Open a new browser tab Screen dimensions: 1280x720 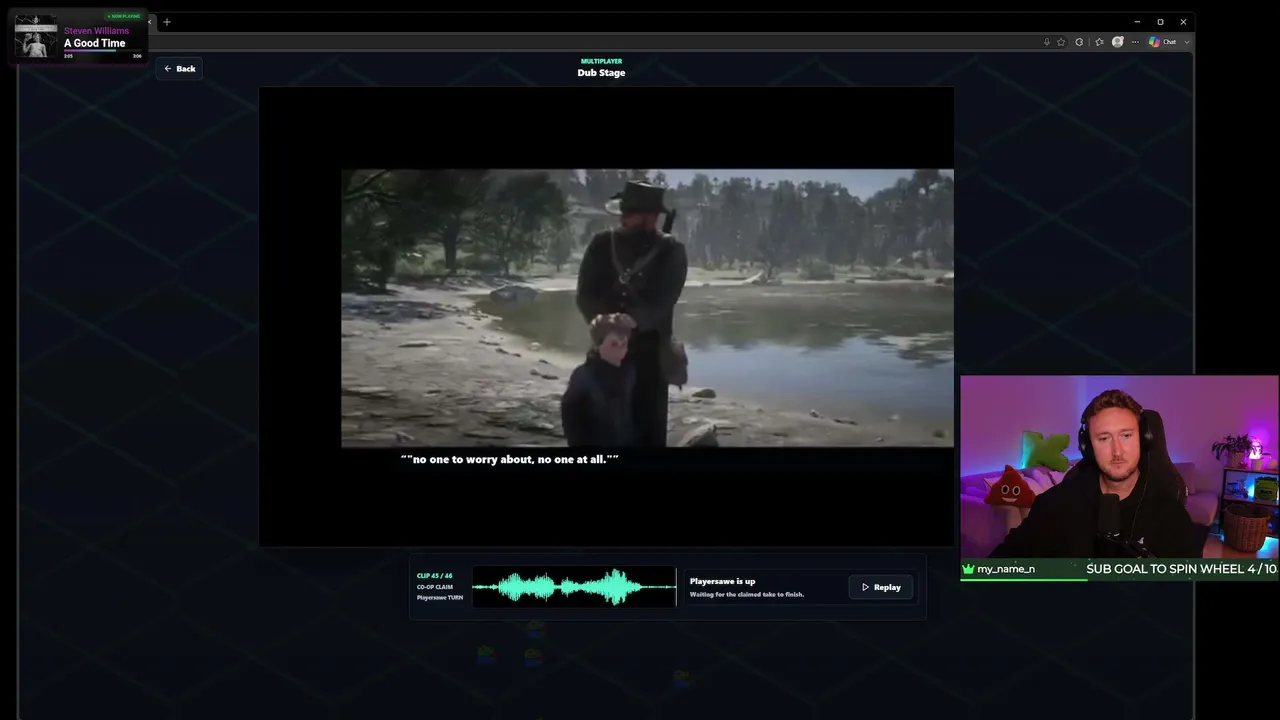[x=167, y=22]
